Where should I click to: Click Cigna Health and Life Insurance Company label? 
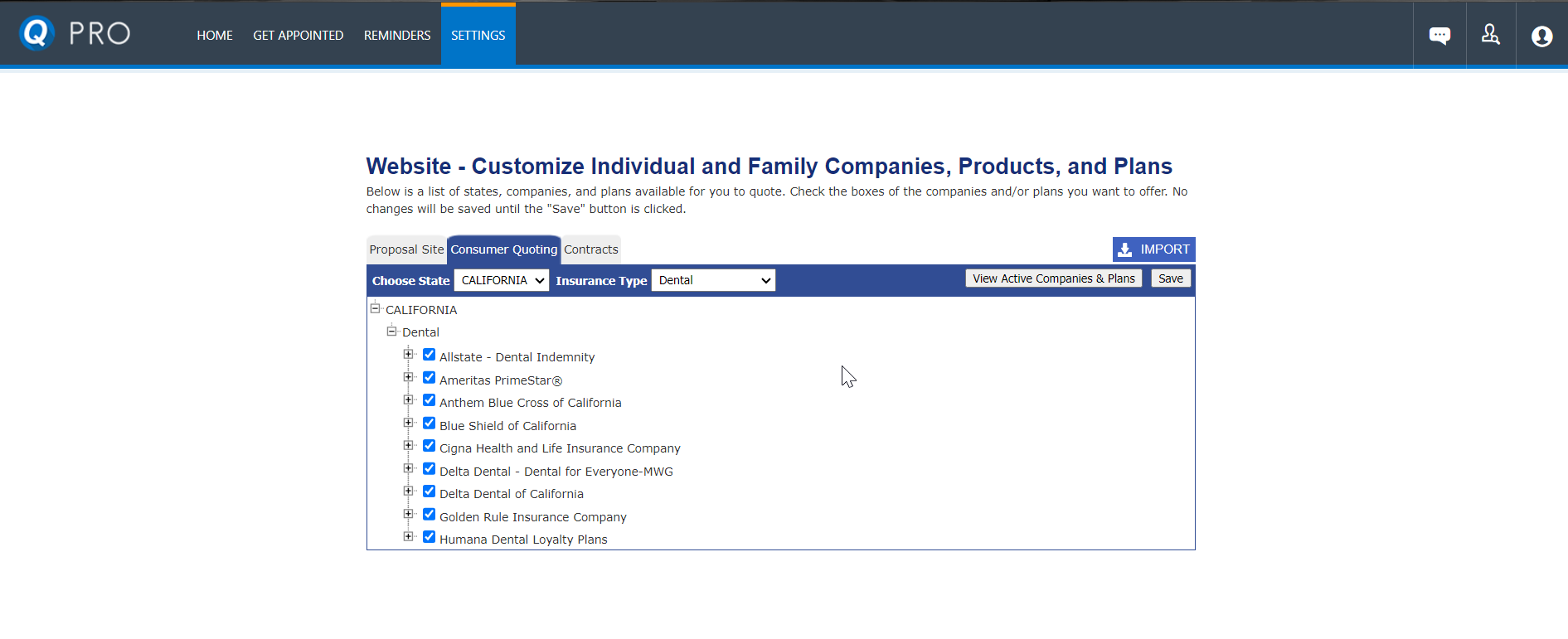560,448
